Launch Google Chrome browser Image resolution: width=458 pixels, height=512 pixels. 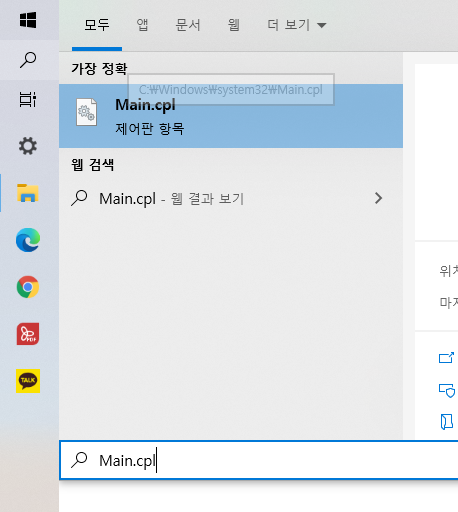pyautogui.click(x=28, y=287)
